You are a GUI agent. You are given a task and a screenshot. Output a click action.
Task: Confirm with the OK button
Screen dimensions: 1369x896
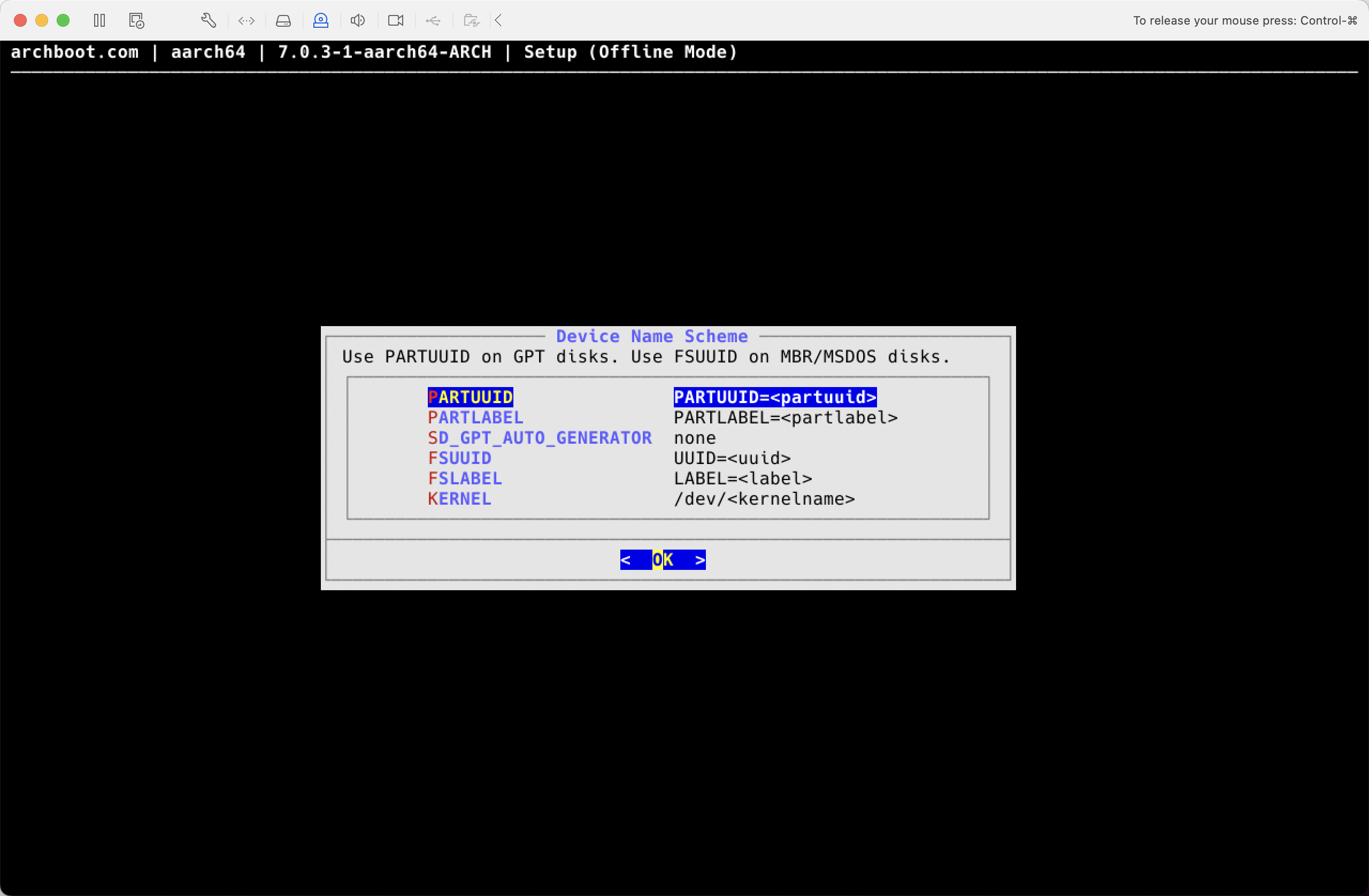point(663,560)
